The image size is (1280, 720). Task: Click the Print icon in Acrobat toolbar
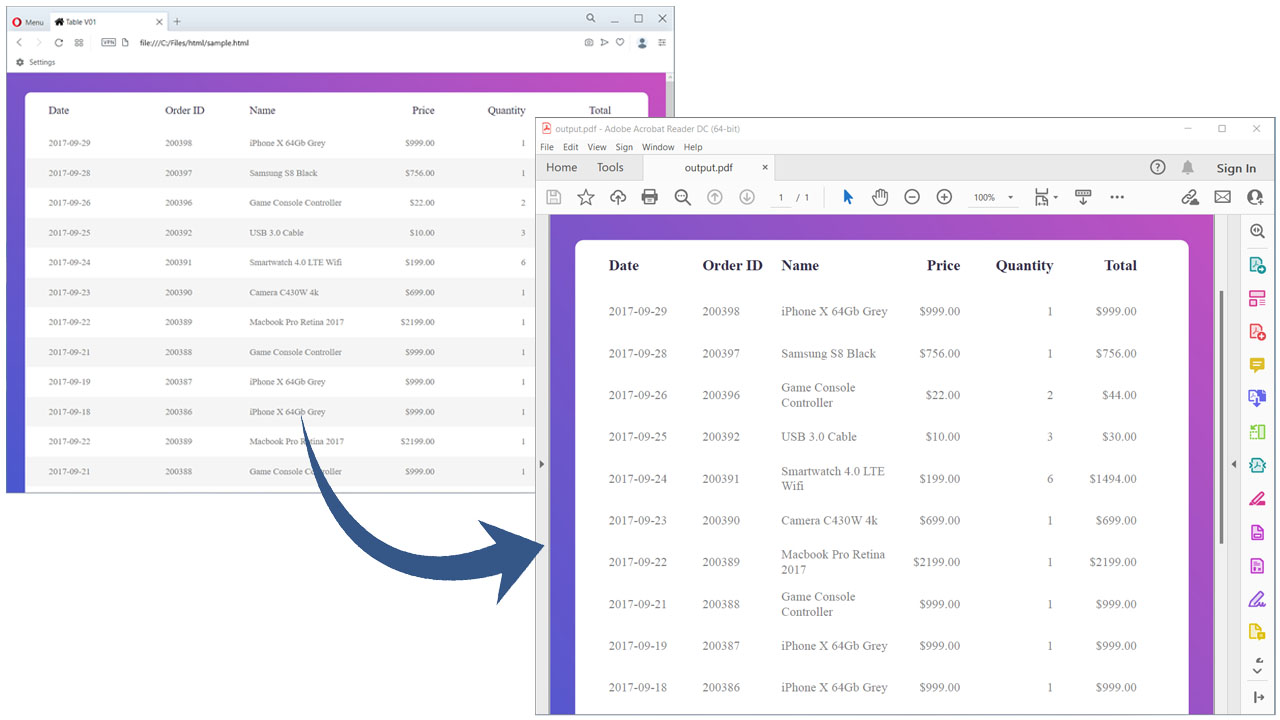pos(650,197)
